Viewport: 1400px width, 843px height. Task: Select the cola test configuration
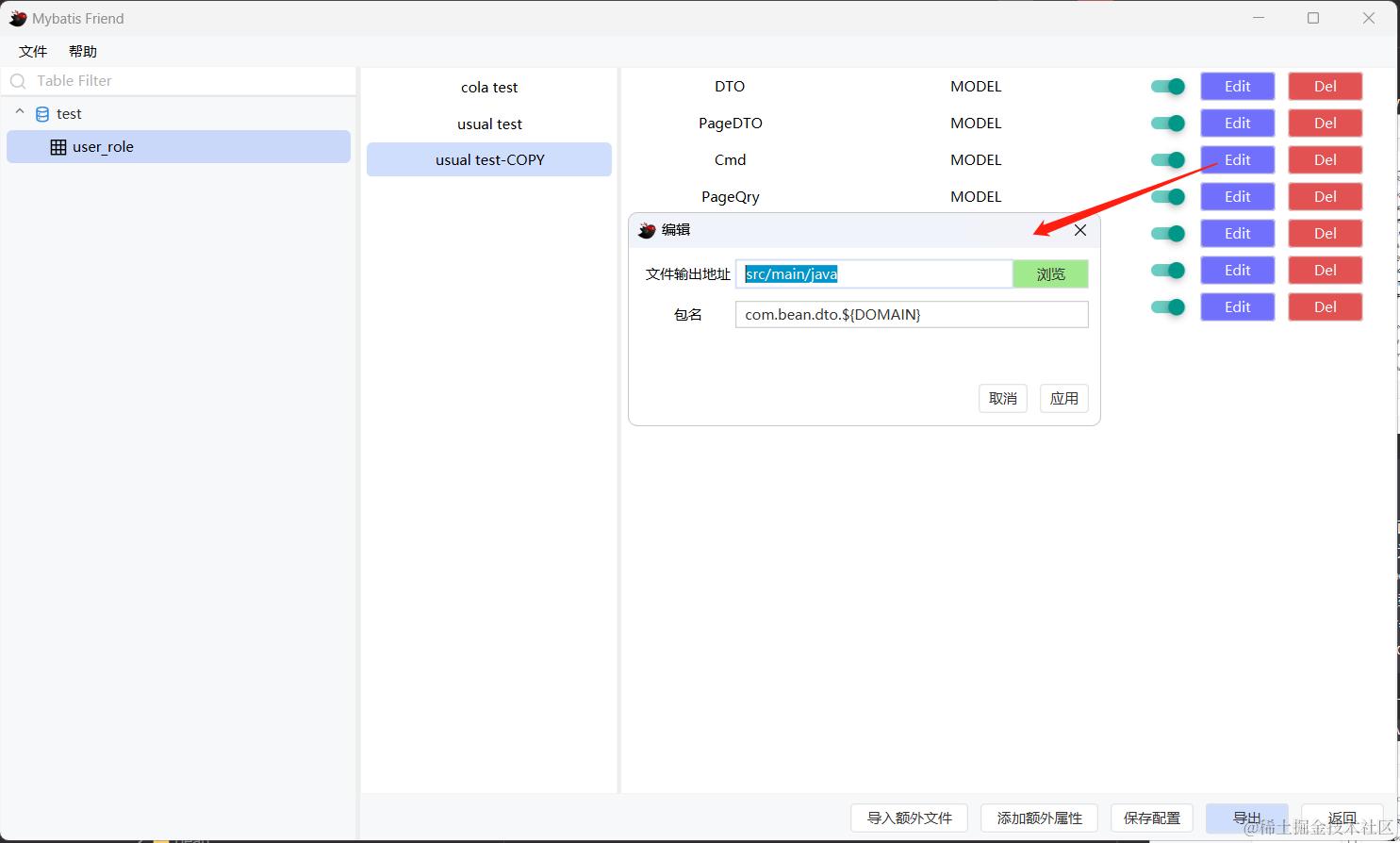tap(489, 88)
